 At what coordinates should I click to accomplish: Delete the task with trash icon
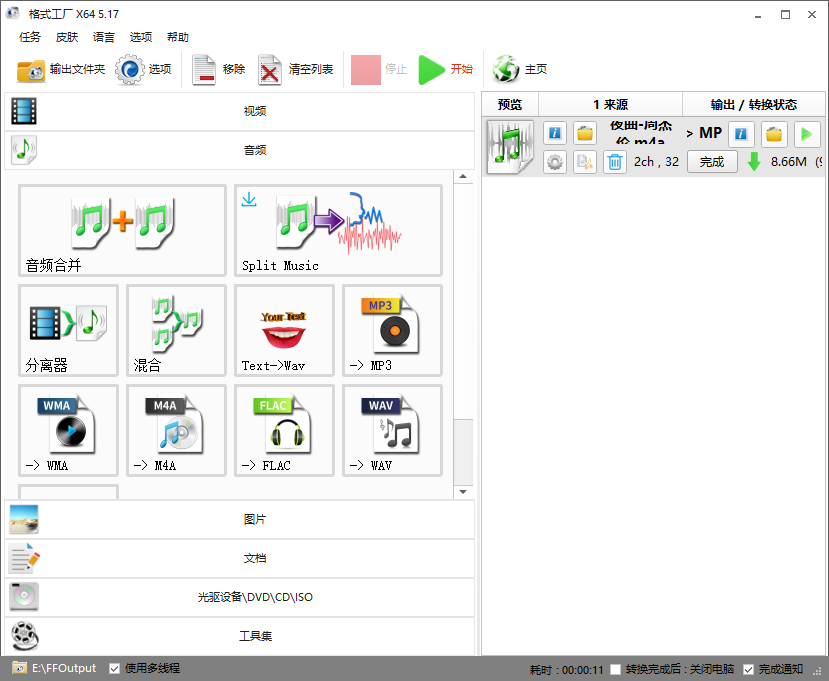point(615,162)
